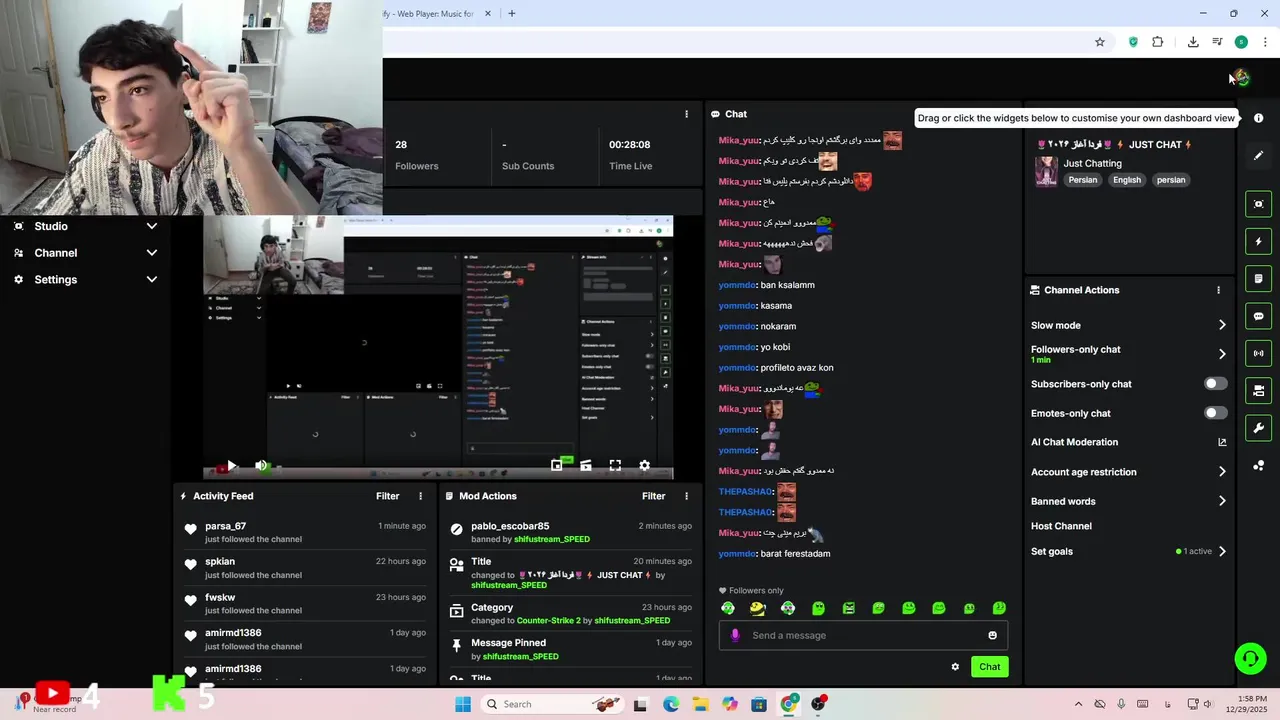The image size is (1280, 720).
Task: Click the taskbar Search box
Action: 552,704
